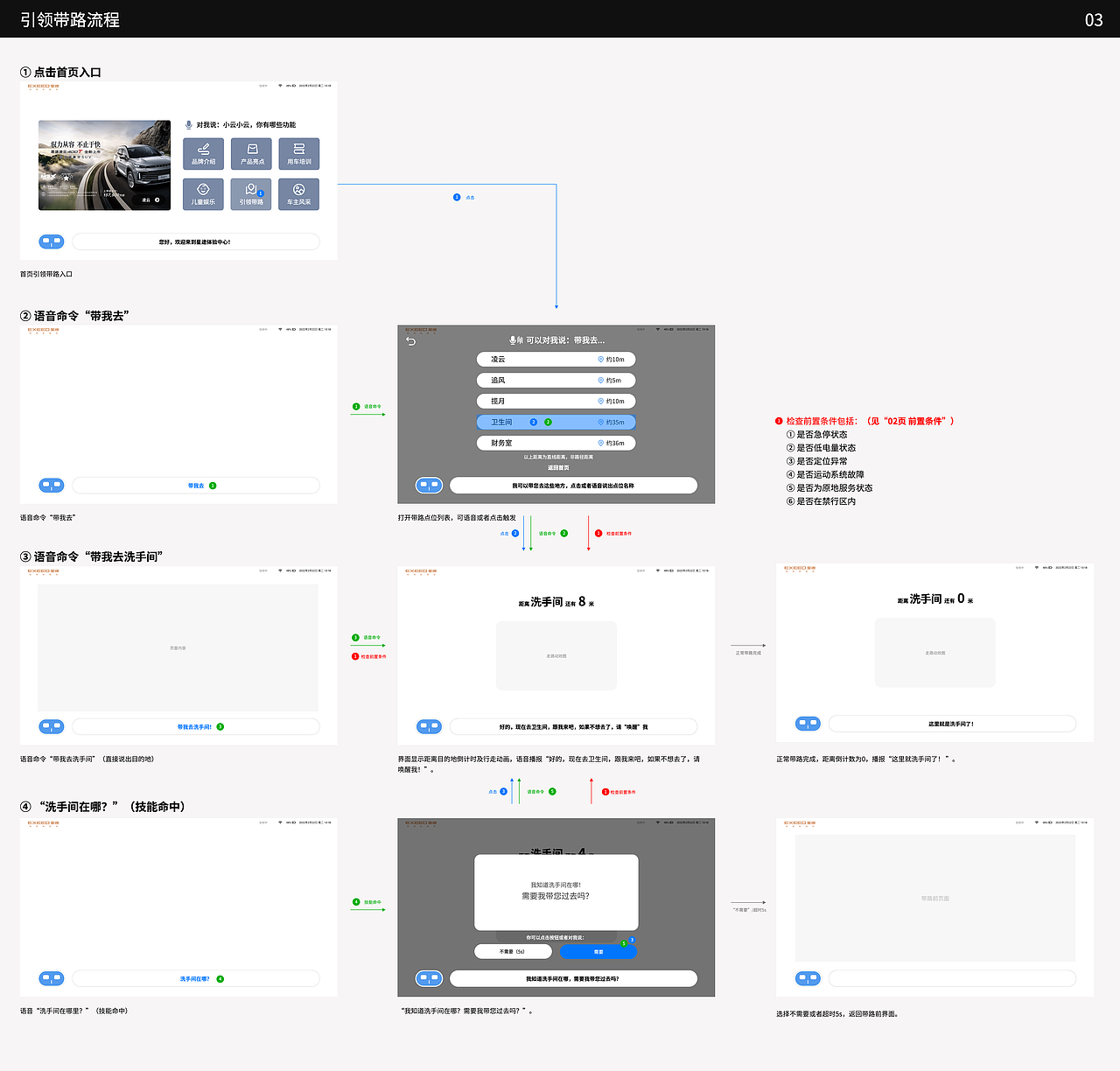Screen dimensions: 1120x1071
Task: Click the car banner image on the home screen
Action: (105, 165)
